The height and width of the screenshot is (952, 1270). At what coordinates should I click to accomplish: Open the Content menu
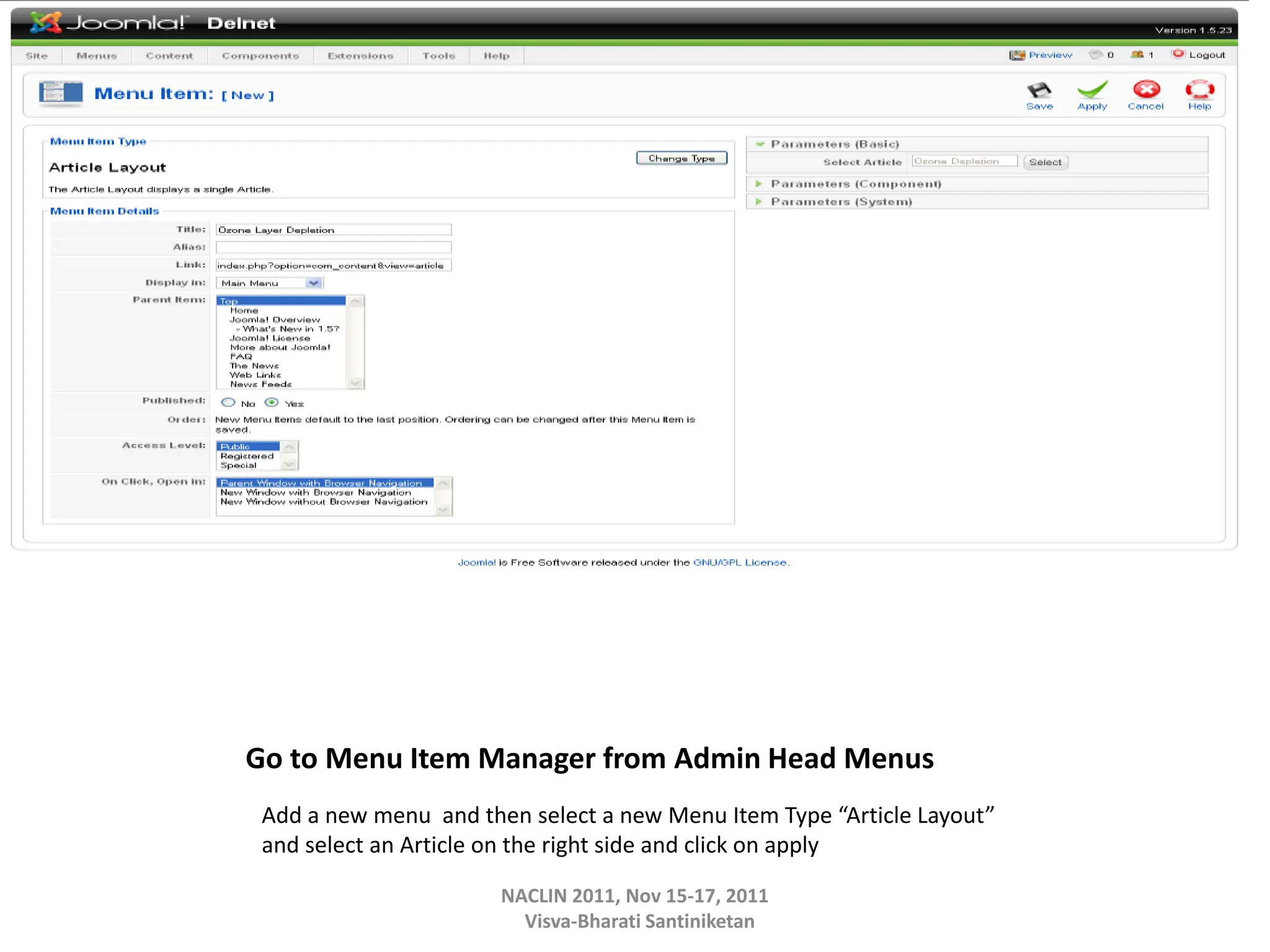(169, 56)
